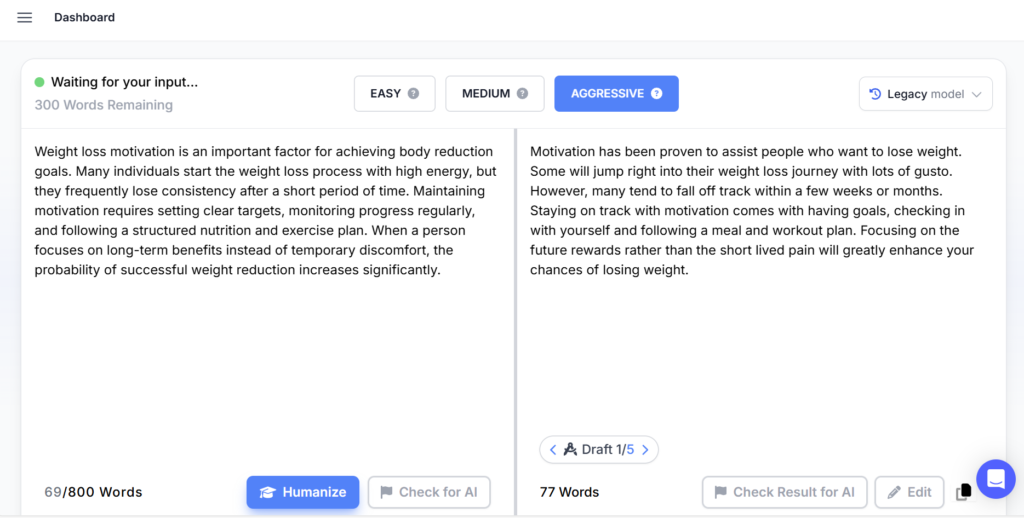The width and height of the screenshot is (1024, 518).
Task: Click the Check for AI button
Action: [x=429, y=492]
